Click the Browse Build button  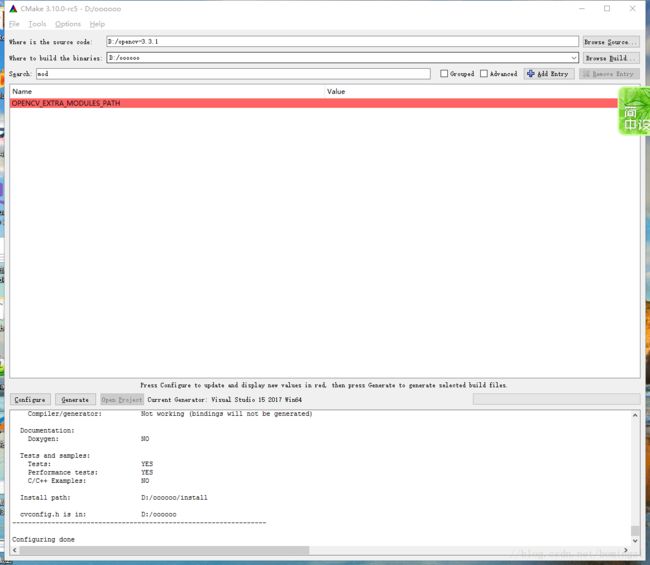click(611, 58)
